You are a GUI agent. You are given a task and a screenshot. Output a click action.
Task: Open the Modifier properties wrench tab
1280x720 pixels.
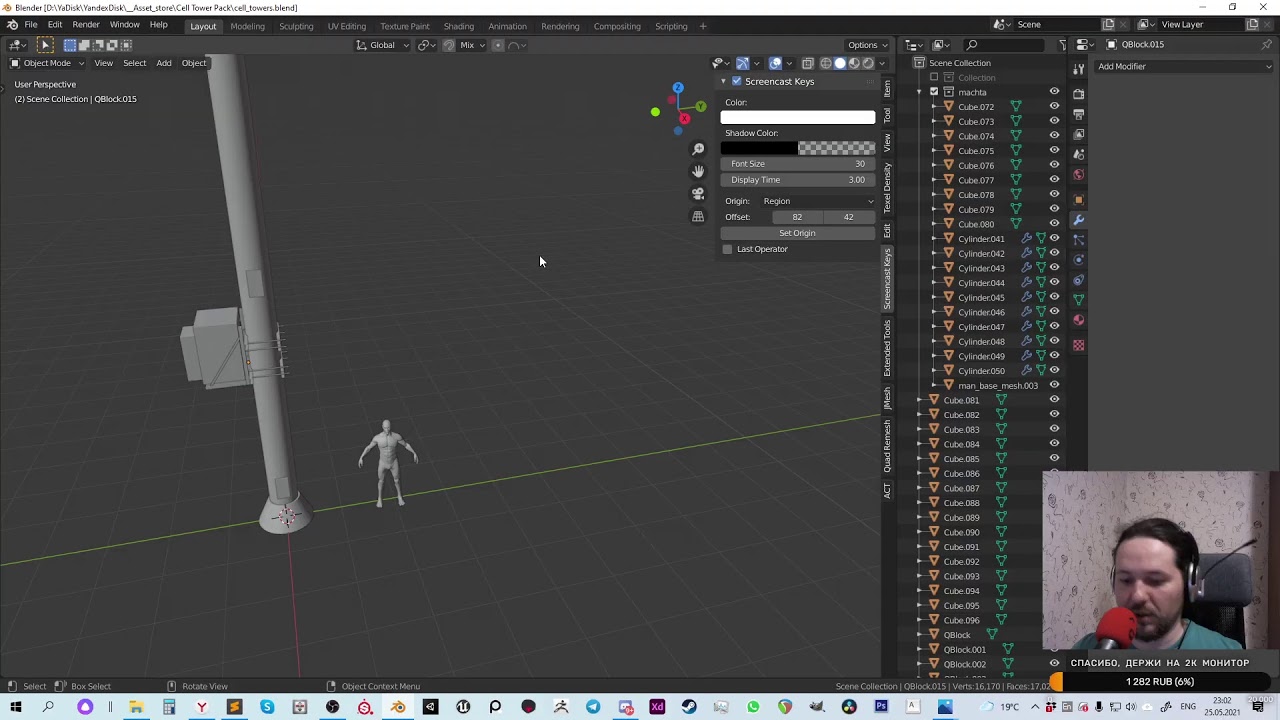(1079, 220)
